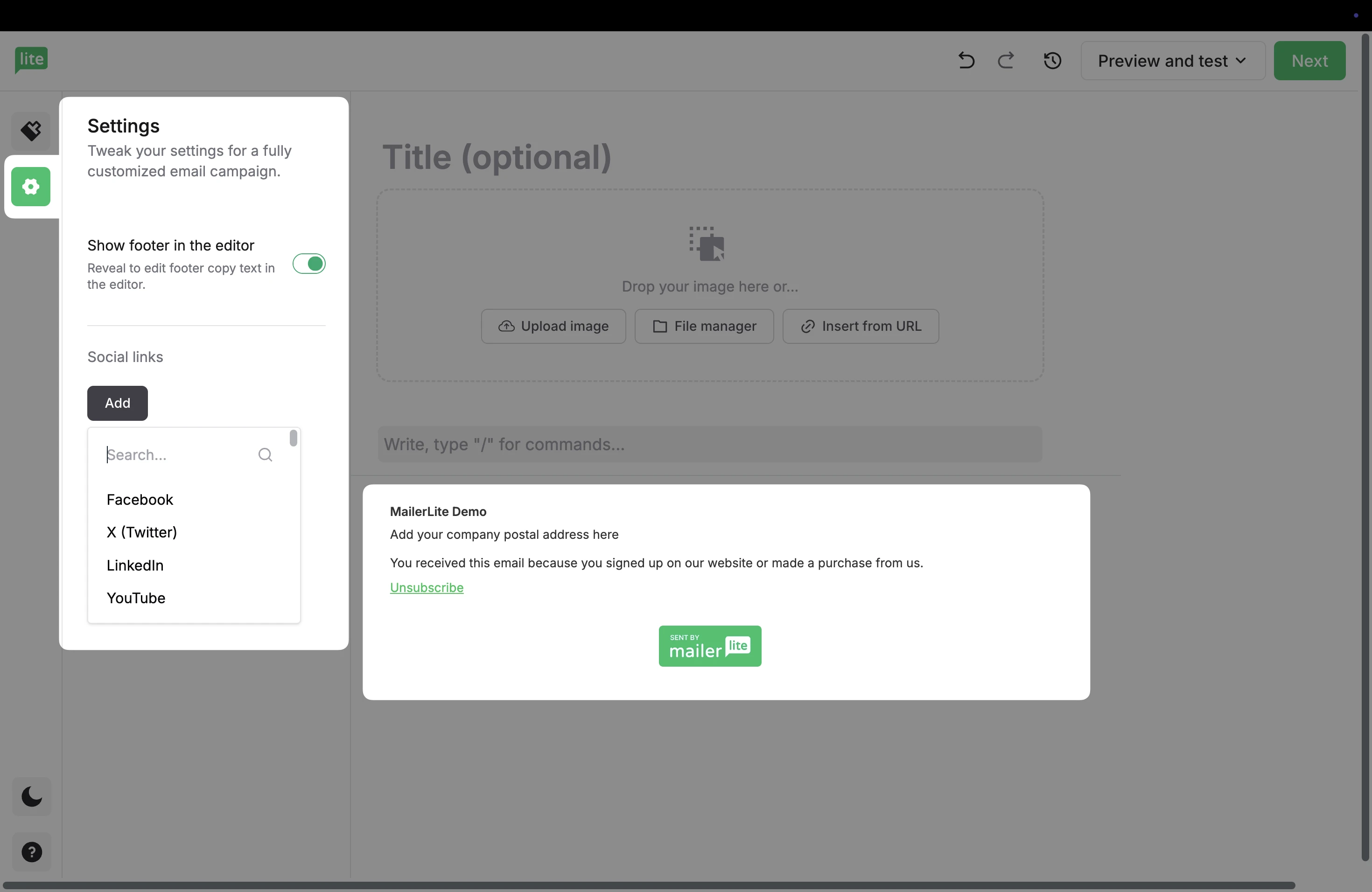Click the MailerLite lite logo

click(31, 59)
